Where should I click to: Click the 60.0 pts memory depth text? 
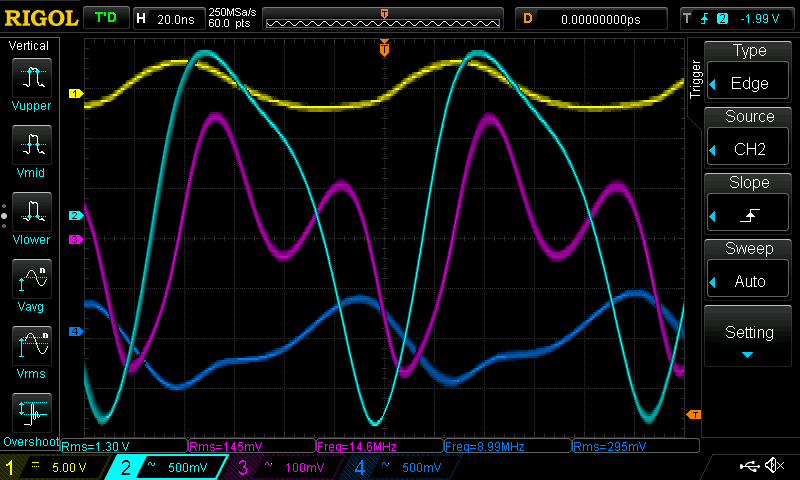click(x=229, y=23)
